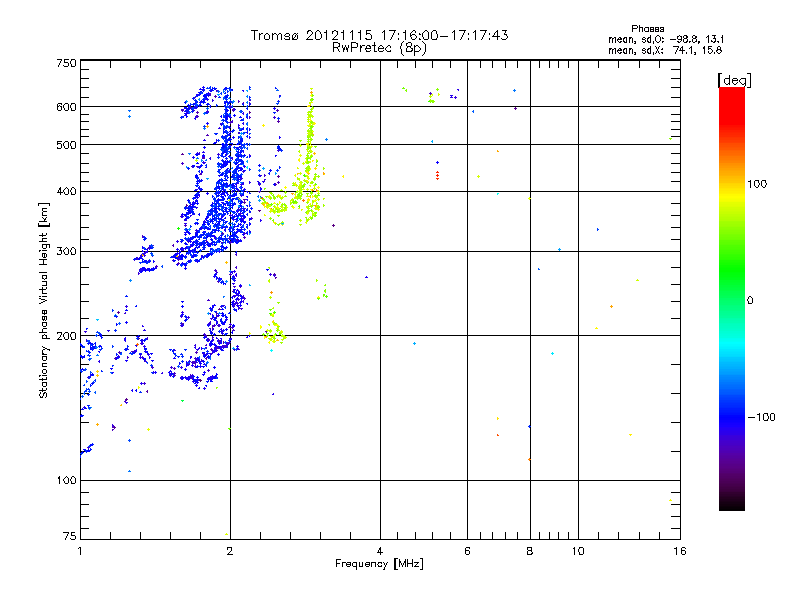Click the black bottom of the colorbar
Viewport: 800px width, 600px height.
click(732, 503)
